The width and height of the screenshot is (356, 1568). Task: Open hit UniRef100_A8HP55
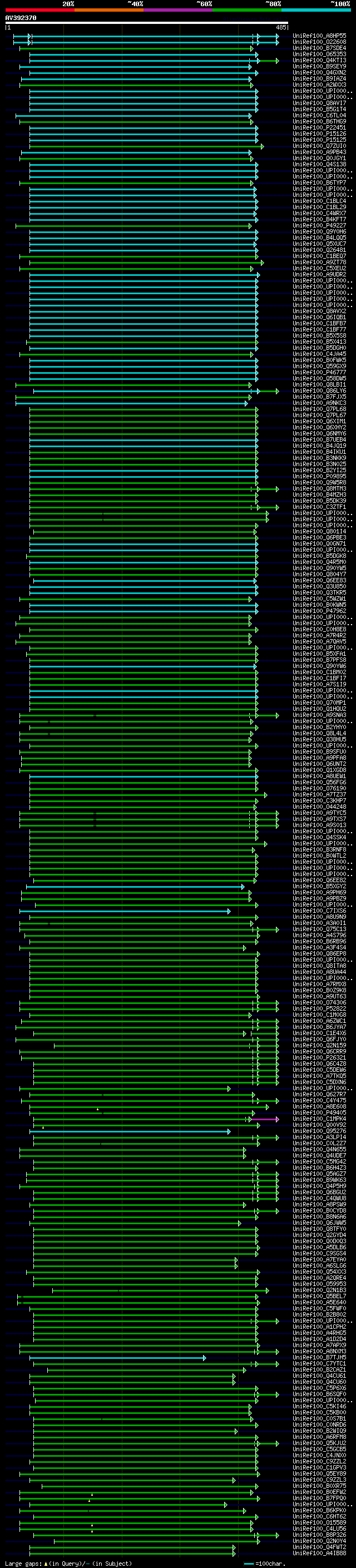(x=319, y=36)
